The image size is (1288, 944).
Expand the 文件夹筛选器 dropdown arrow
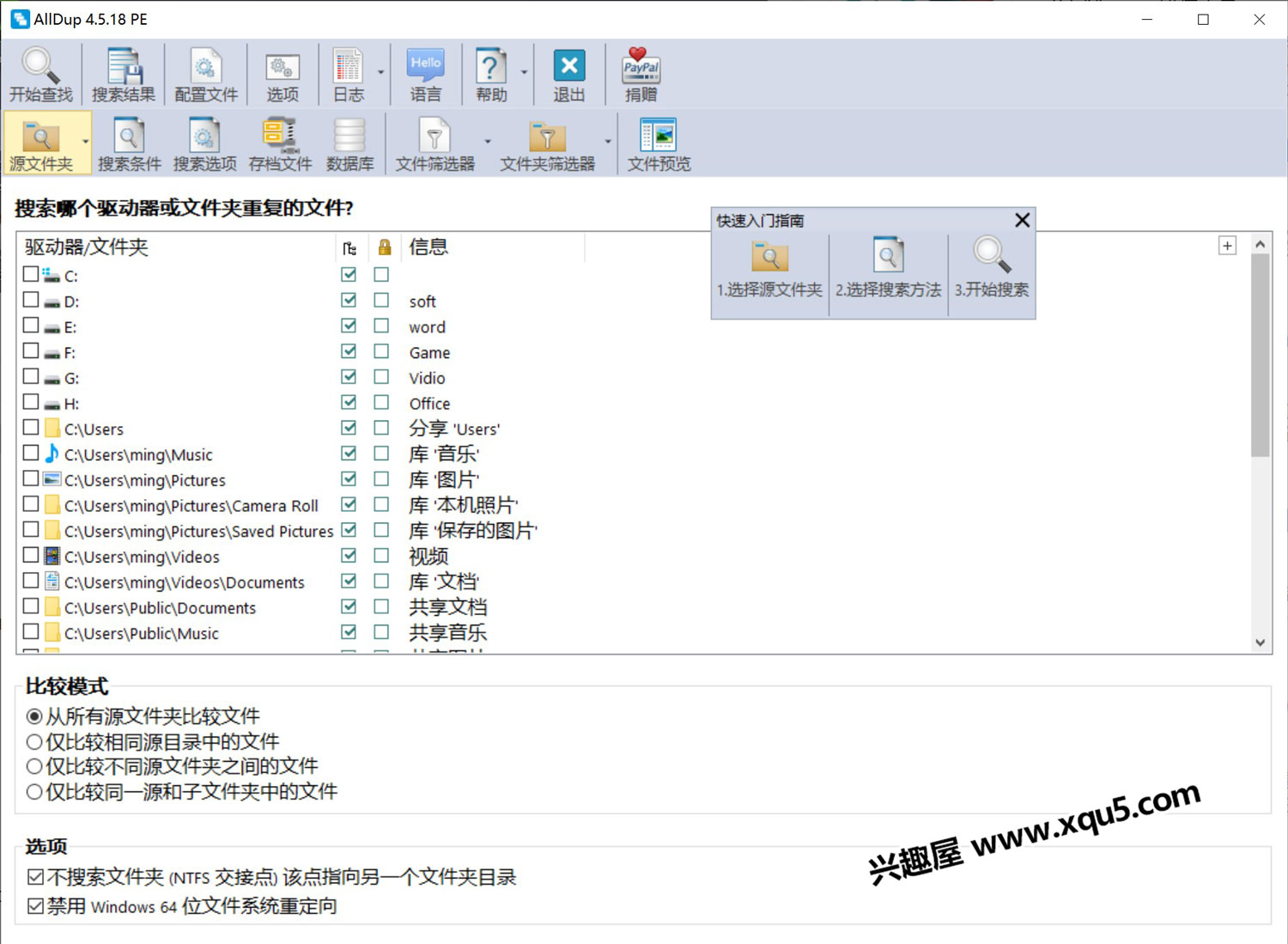click(x=607, y=142)
